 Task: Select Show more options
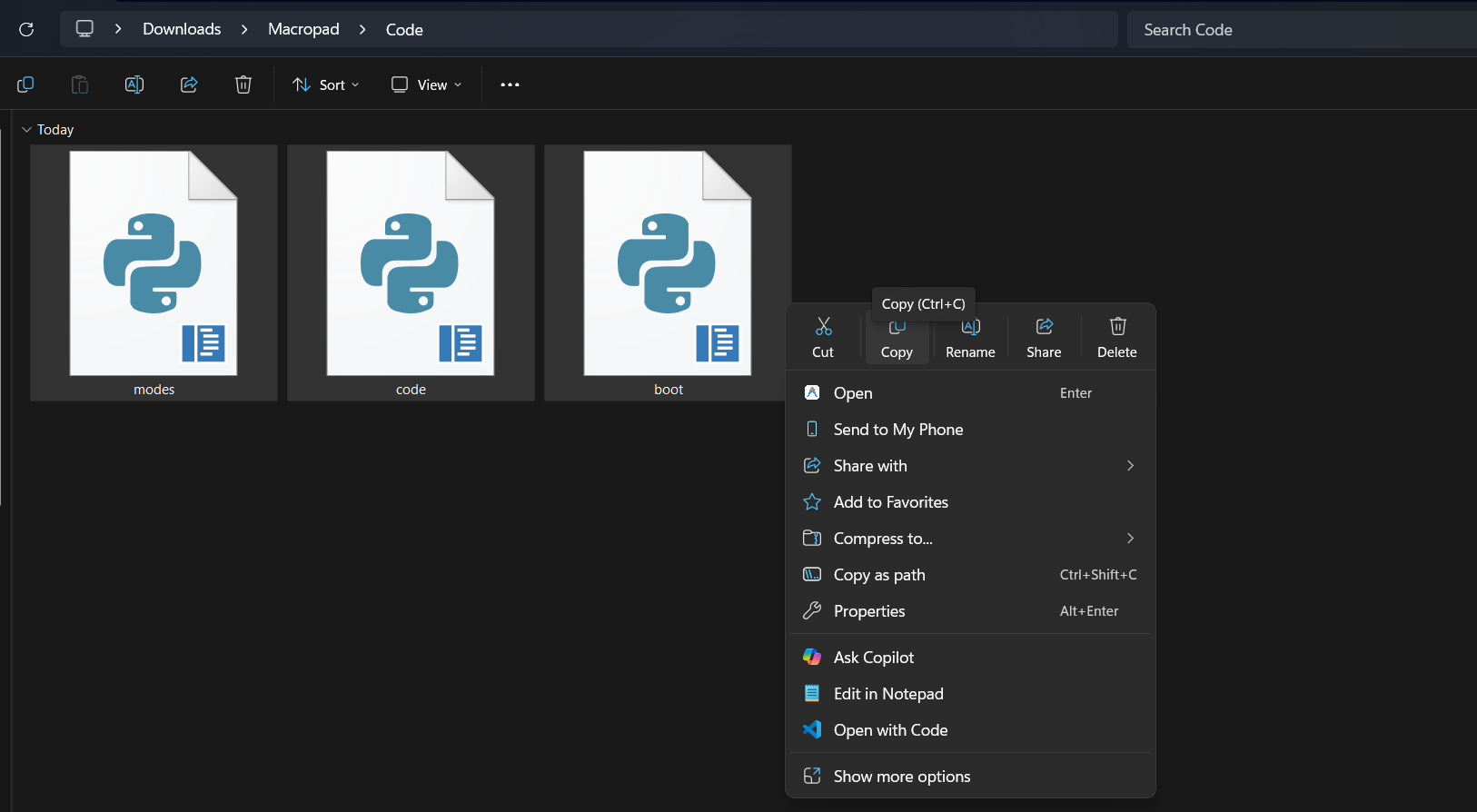[x=970, y=777]
